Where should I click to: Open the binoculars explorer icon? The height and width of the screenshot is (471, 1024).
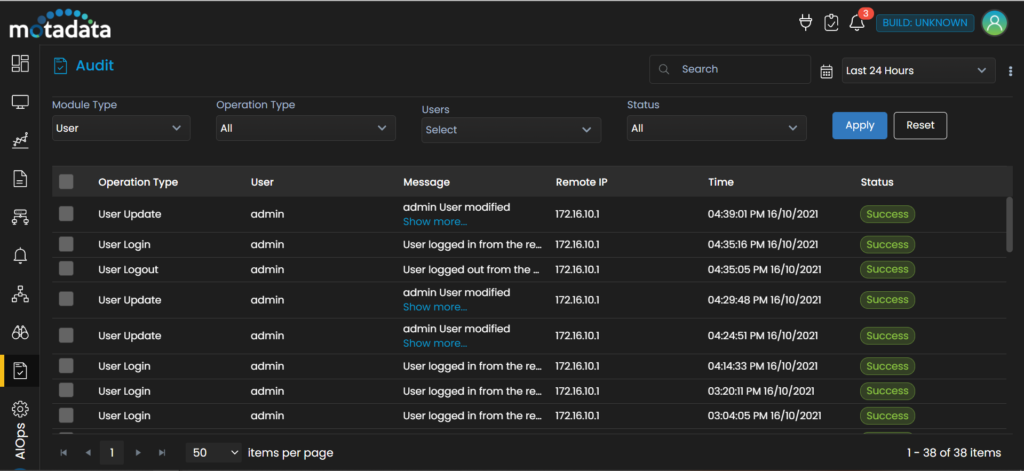point(20,333)
